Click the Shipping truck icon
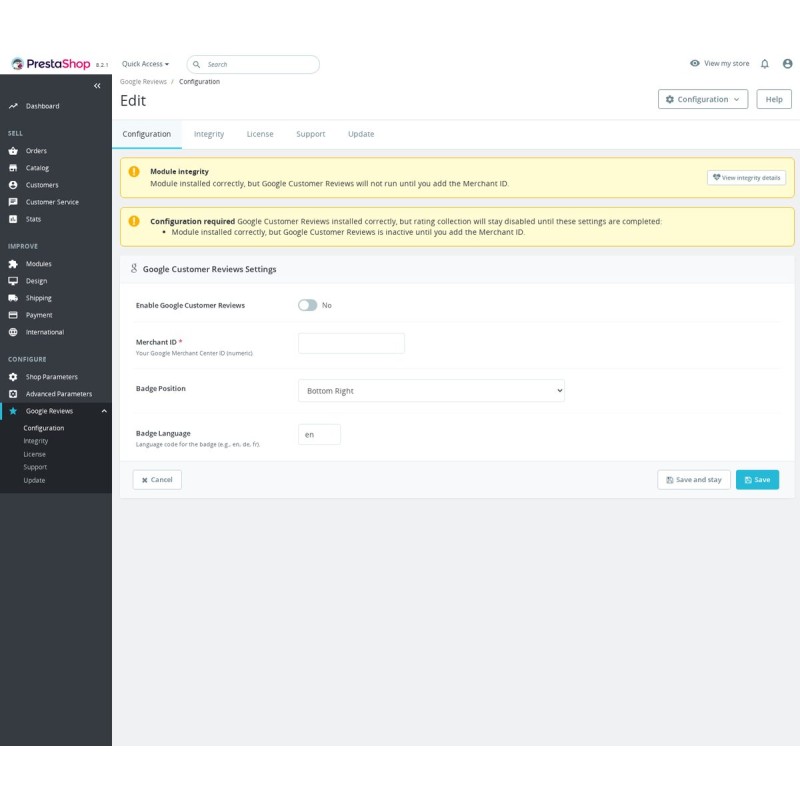800x800 pixels. point(13,298)
